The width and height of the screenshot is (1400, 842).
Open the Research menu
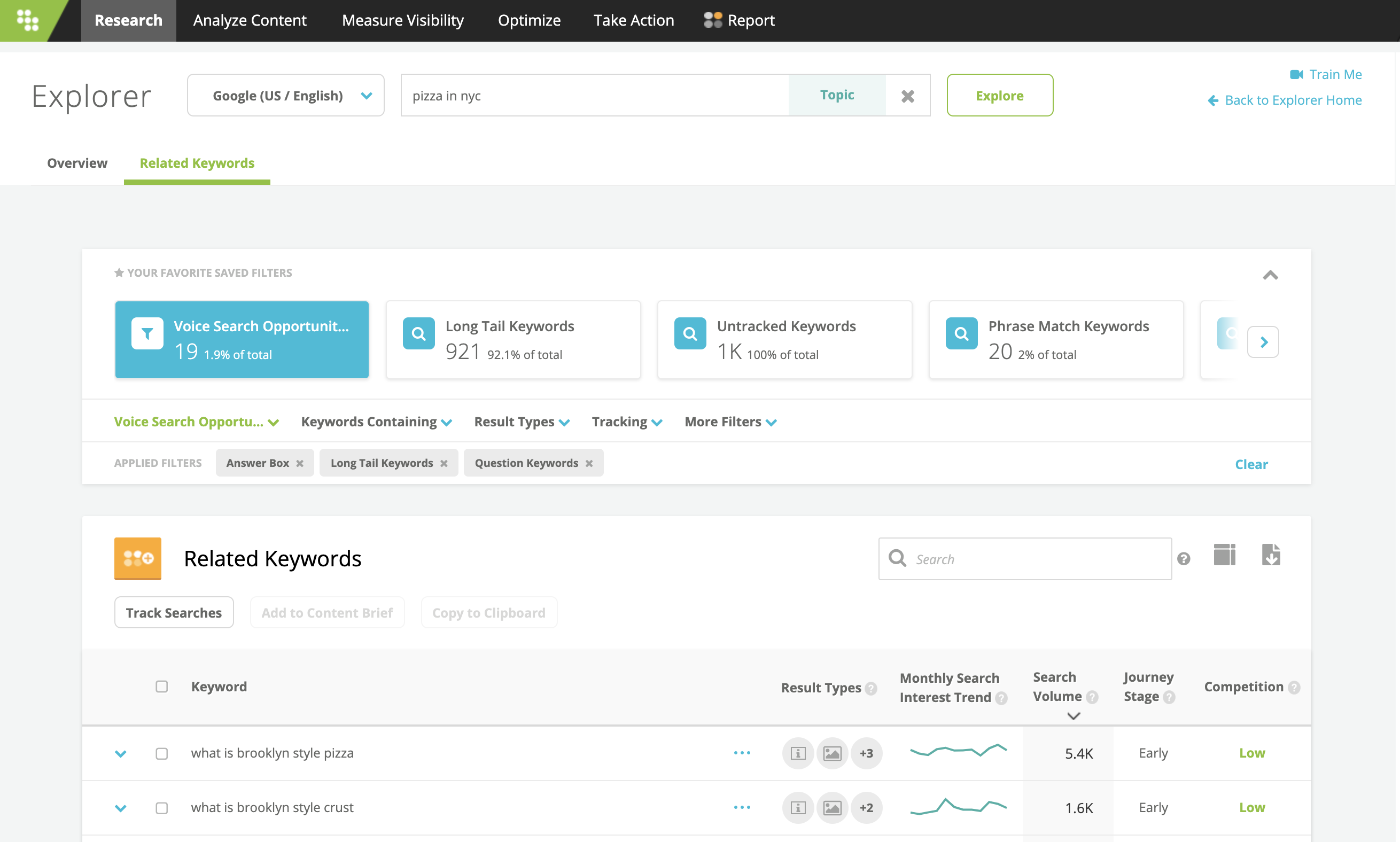click(x=128, y=20)
